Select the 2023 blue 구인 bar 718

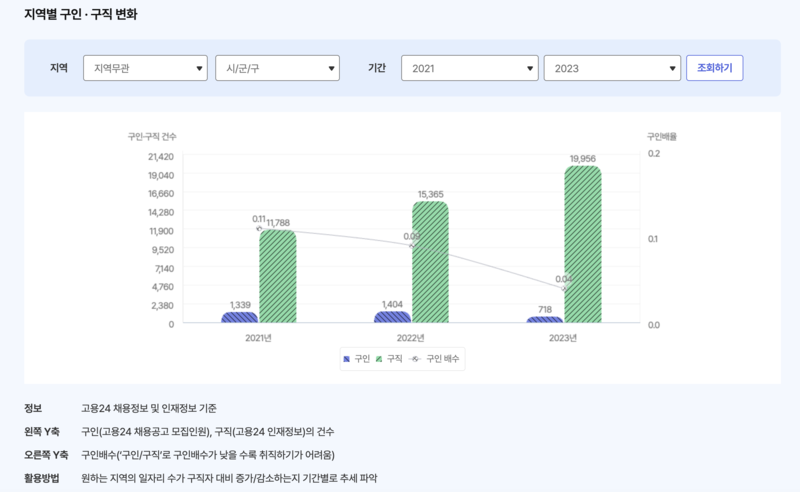545,319
